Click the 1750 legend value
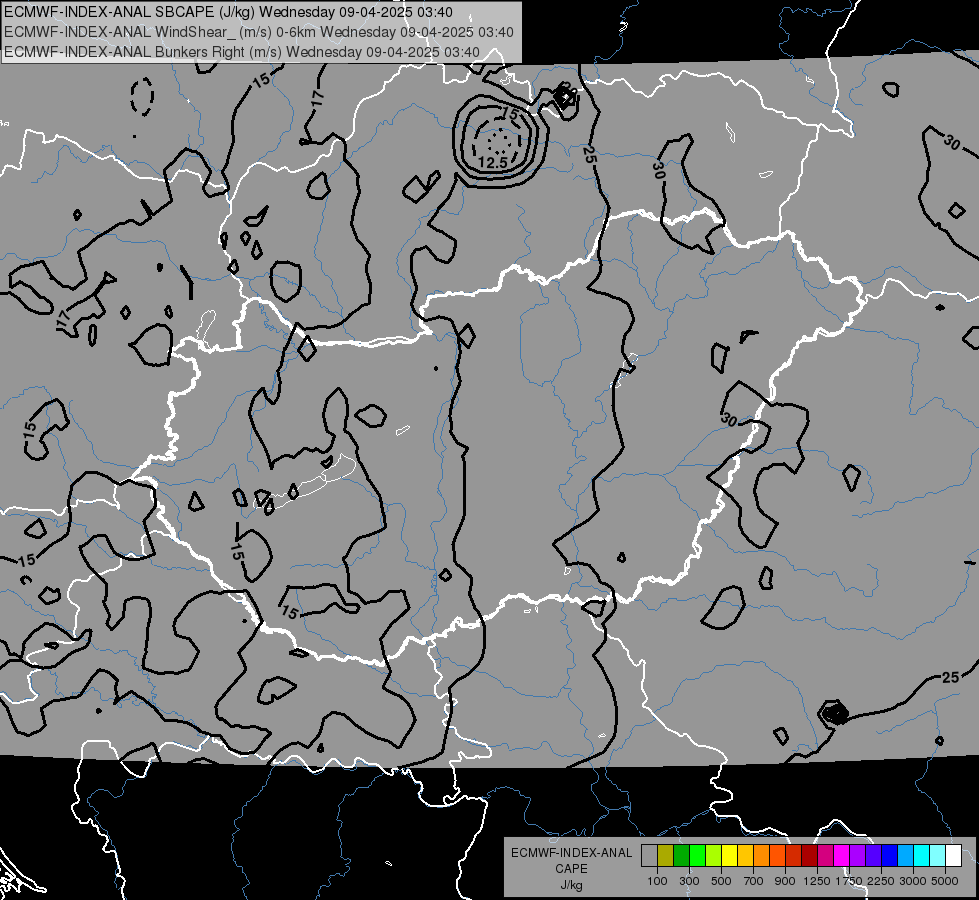Screen dimensions: 979x900 coord(849,881)
